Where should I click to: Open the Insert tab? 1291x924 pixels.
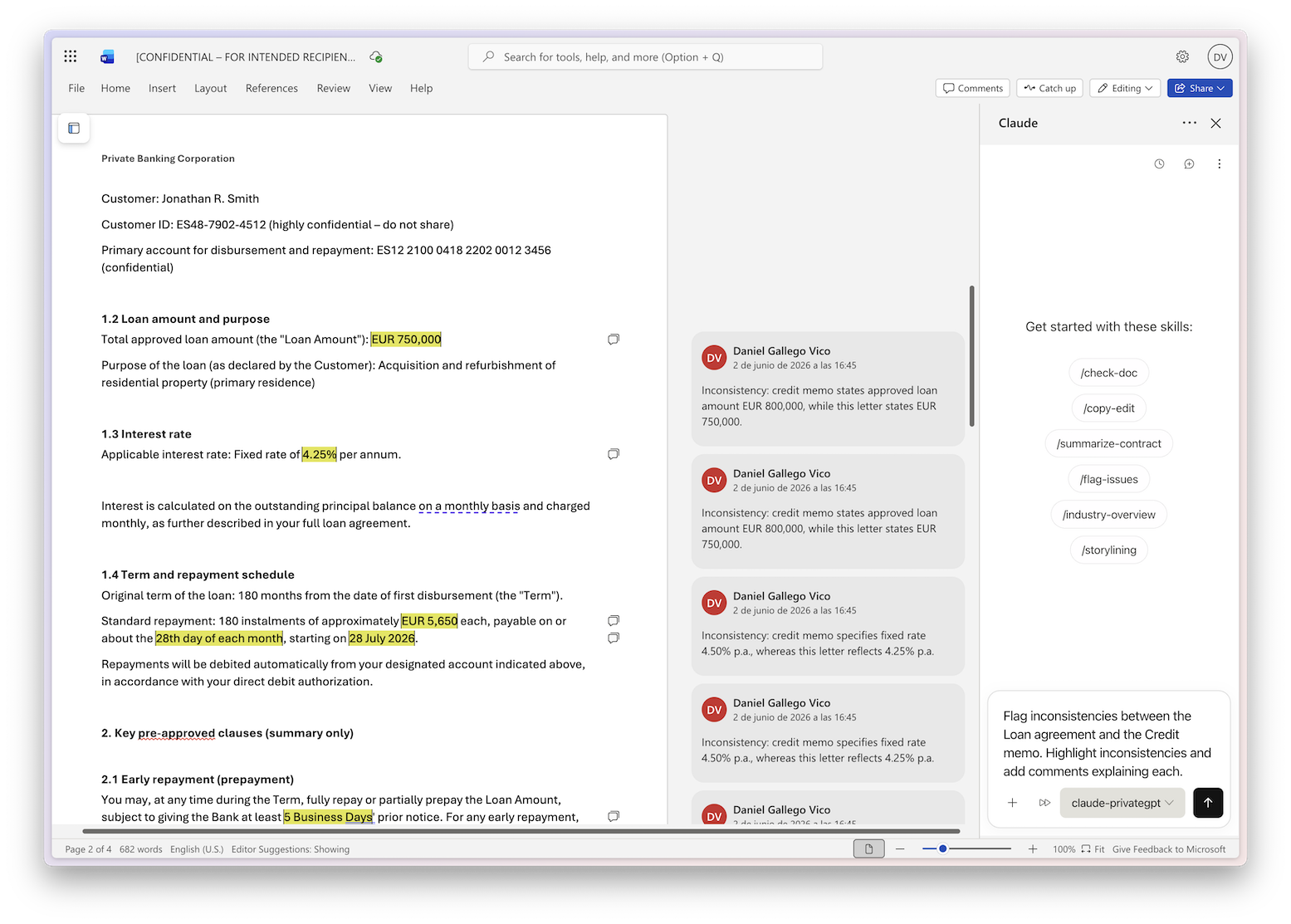coord(162,88)
